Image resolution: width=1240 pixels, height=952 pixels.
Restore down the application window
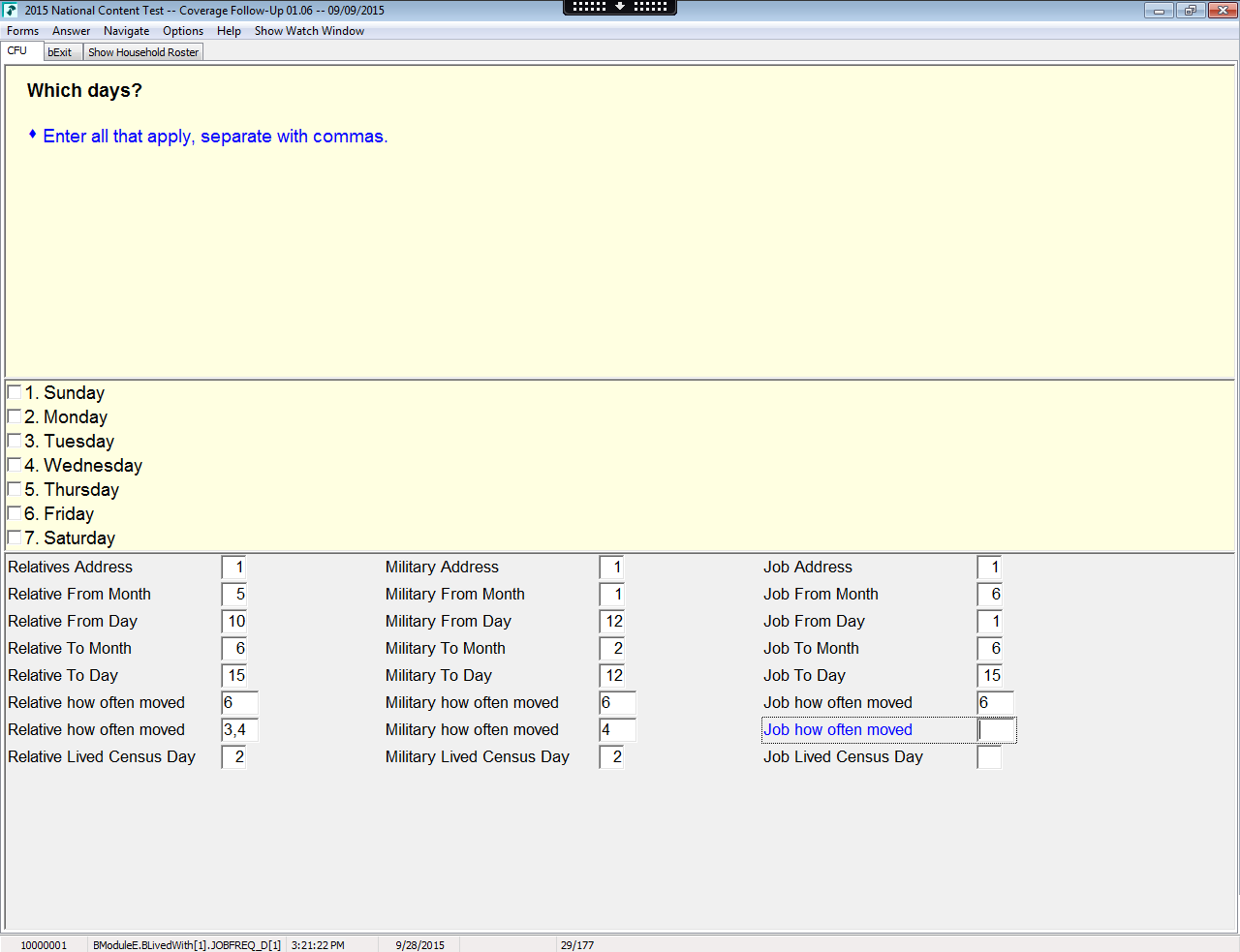(1190, 11)
